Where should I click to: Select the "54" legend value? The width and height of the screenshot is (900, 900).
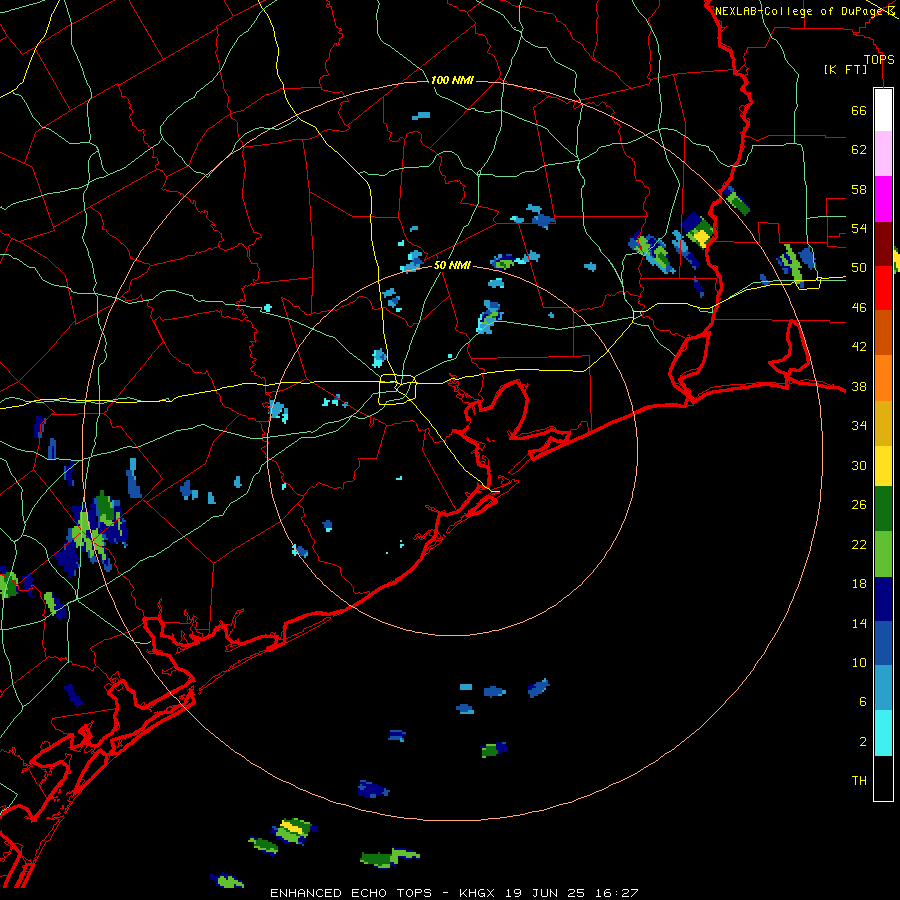[859, 228]
